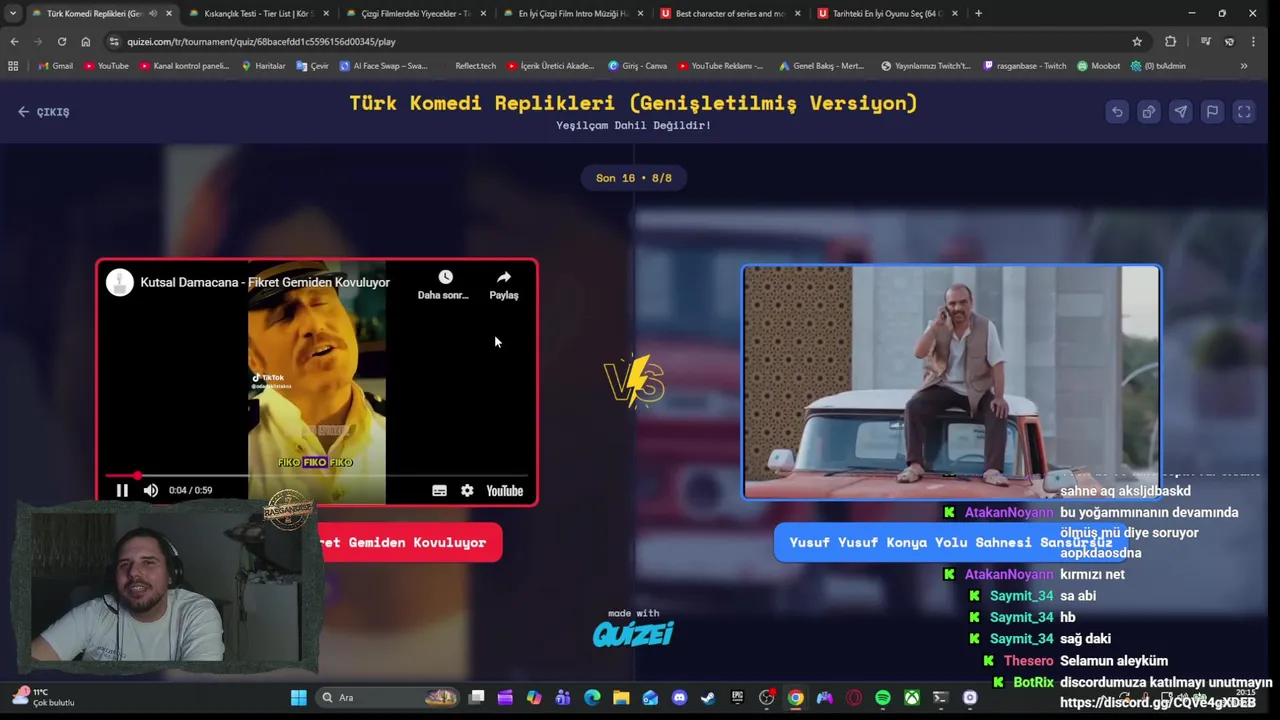1280x720 pixels.
Task: Mute the Türk Komedi Replikleri tab audio
Action: tap(153, 13)
